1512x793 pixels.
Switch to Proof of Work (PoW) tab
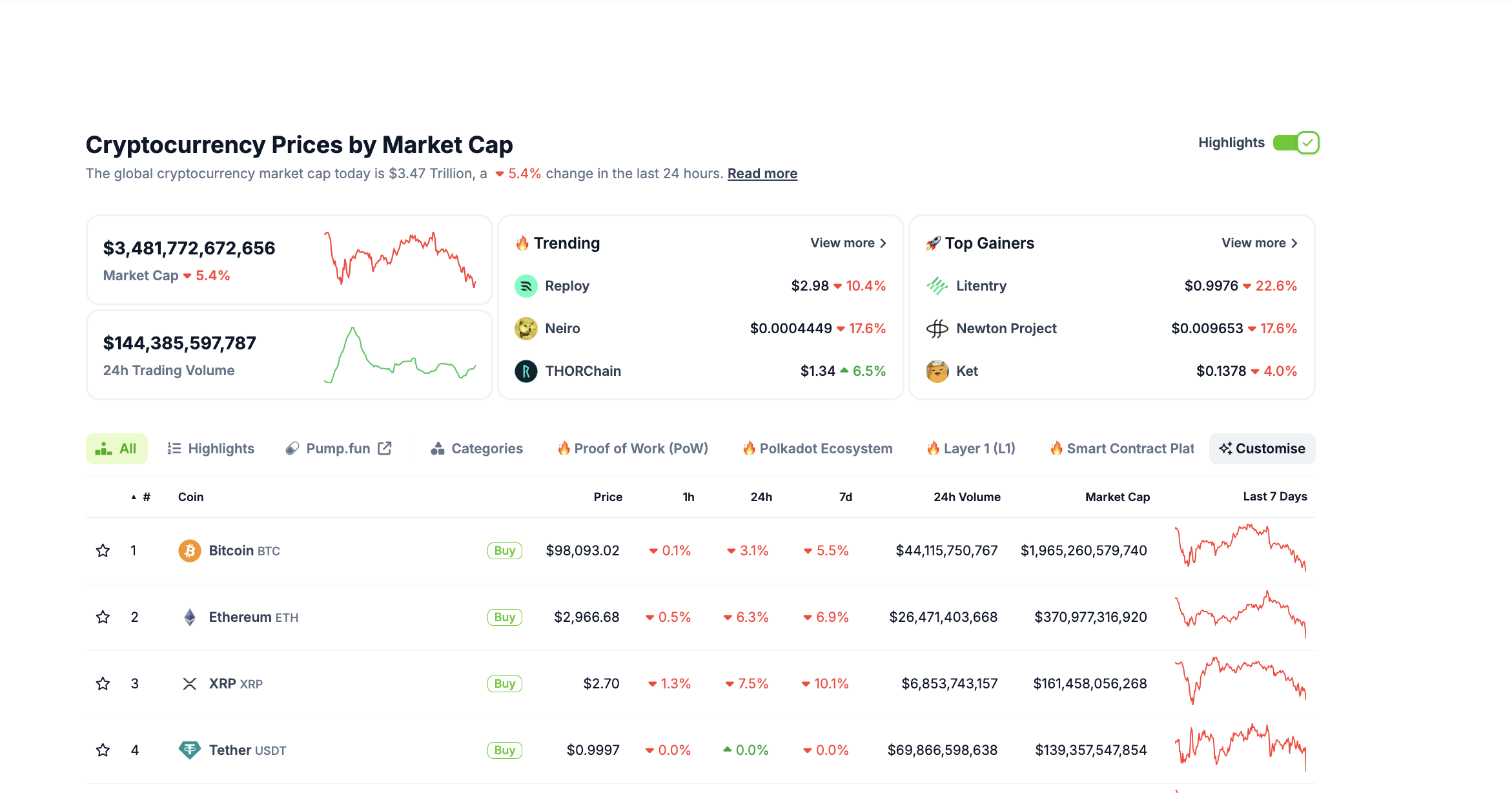click(633, 449)
